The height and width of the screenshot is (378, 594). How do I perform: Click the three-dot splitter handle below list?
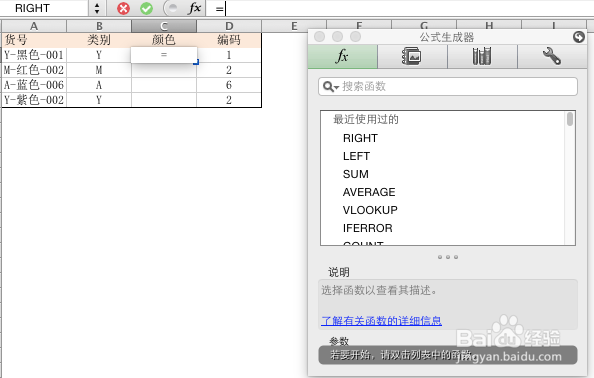tap(448, 257)
